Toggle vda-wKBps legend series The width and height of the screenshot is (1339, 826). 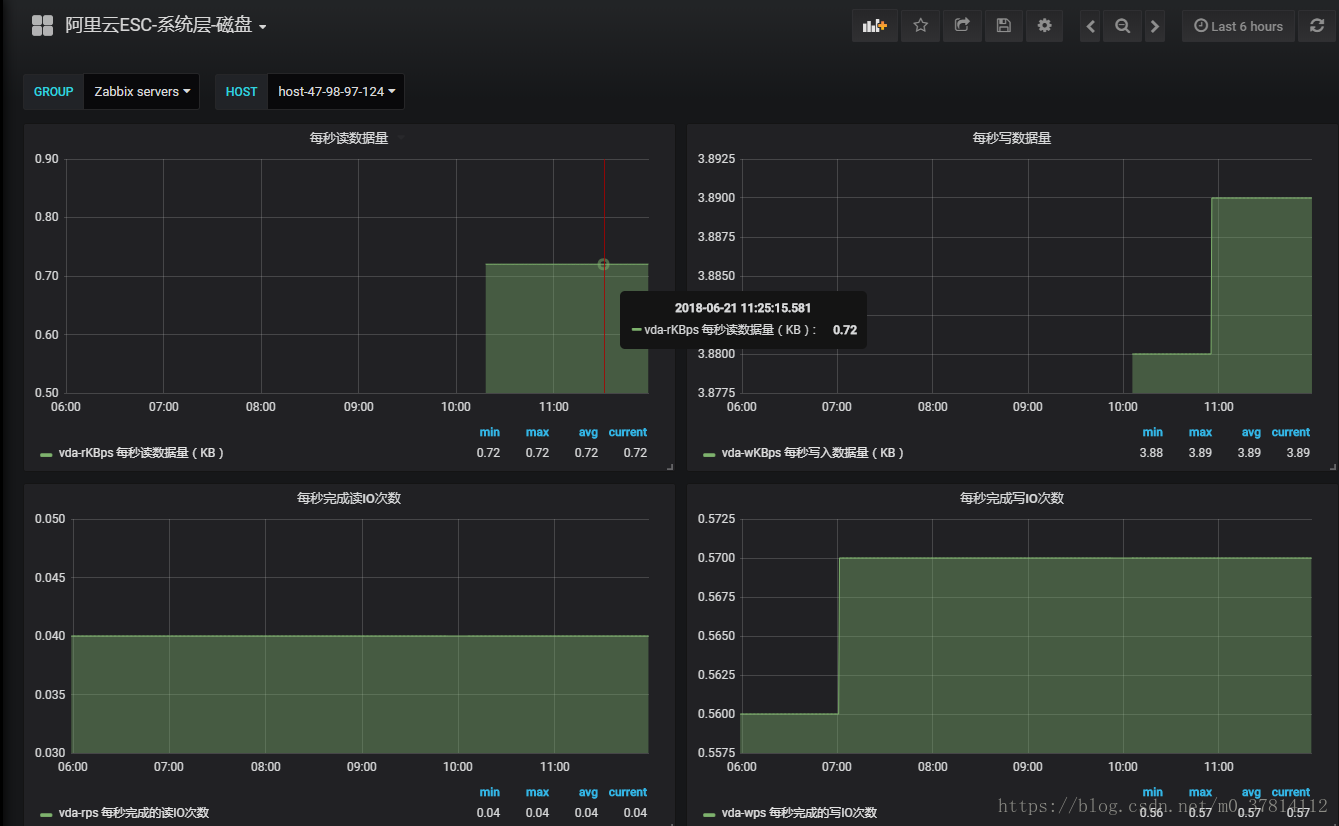pyautogui.click(x=813, y=453)
